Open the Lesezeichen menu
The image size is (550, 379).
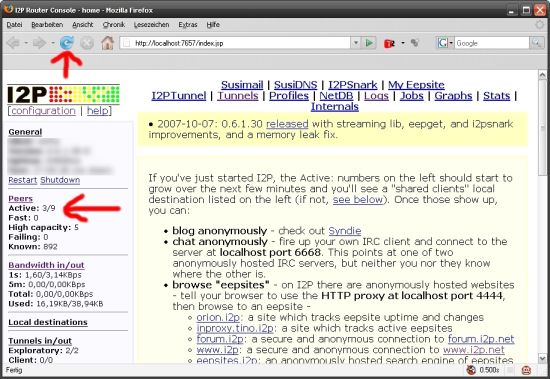(x=152, y=25)
